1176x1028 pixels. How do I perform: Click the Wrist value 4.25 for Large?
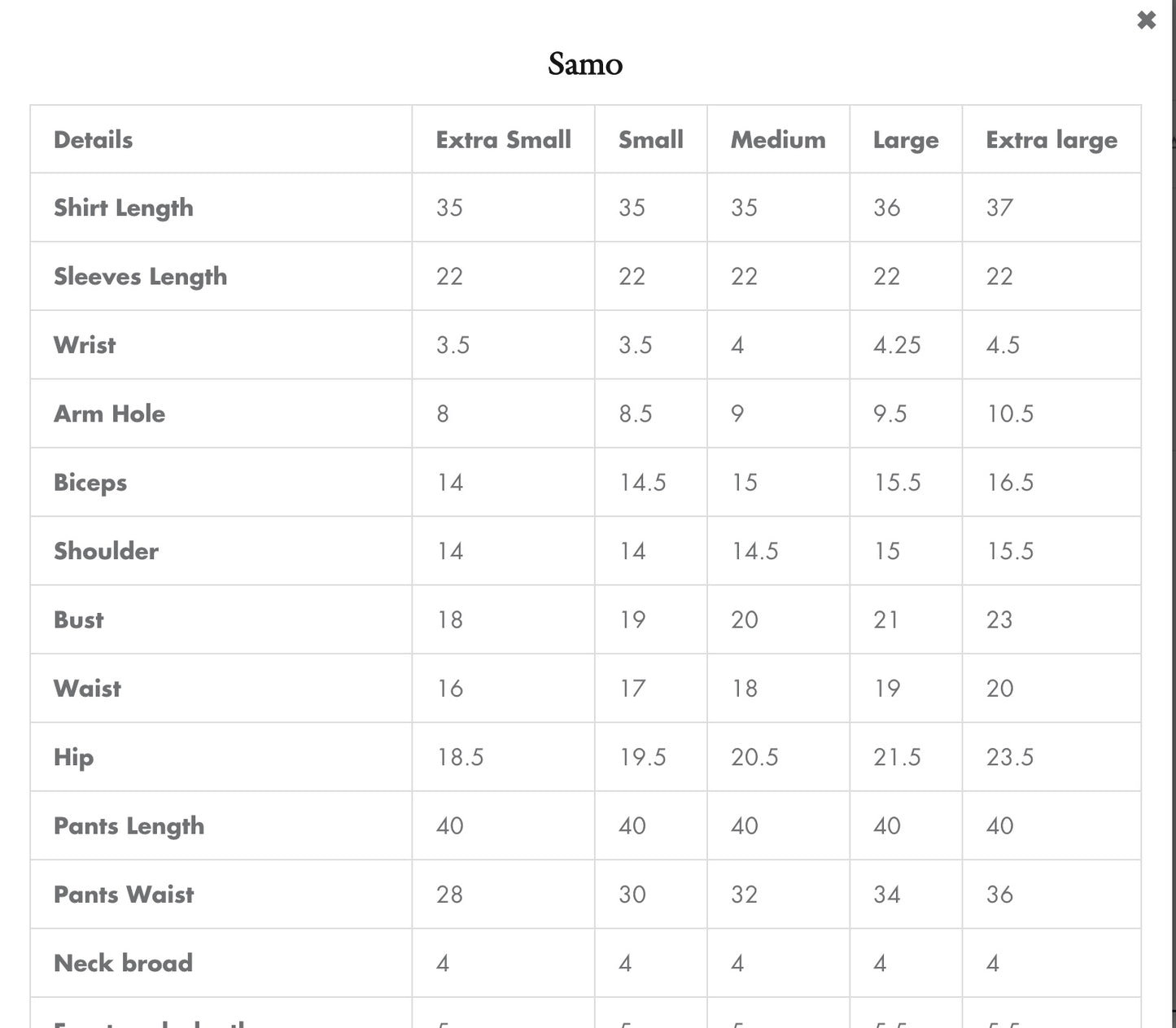897,345
